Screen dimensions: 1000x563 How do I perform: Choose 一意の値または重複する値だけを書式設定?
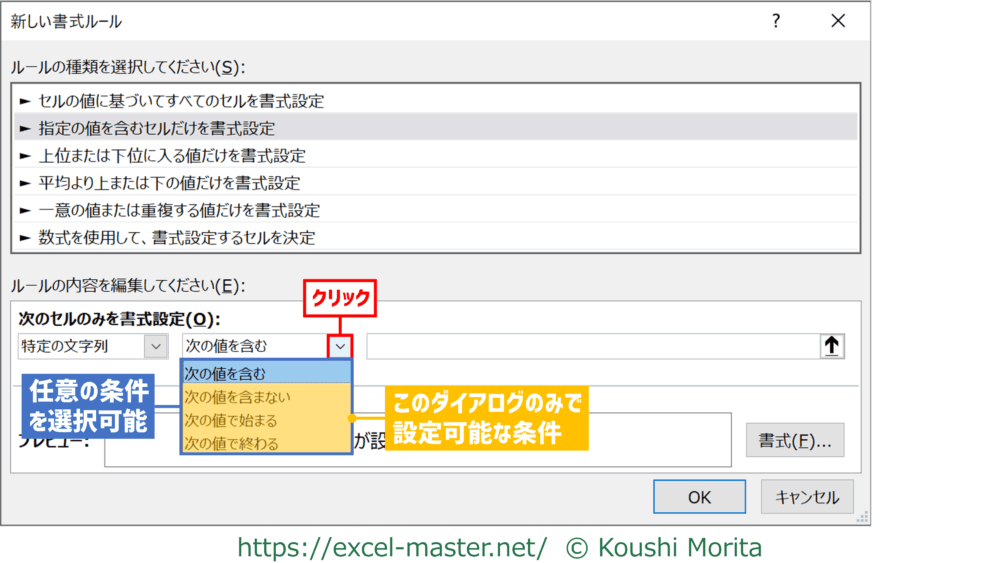178,210
